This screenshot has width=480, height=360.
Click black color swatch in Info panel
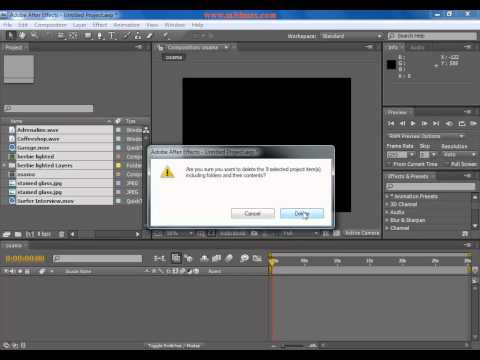(391, 64)
